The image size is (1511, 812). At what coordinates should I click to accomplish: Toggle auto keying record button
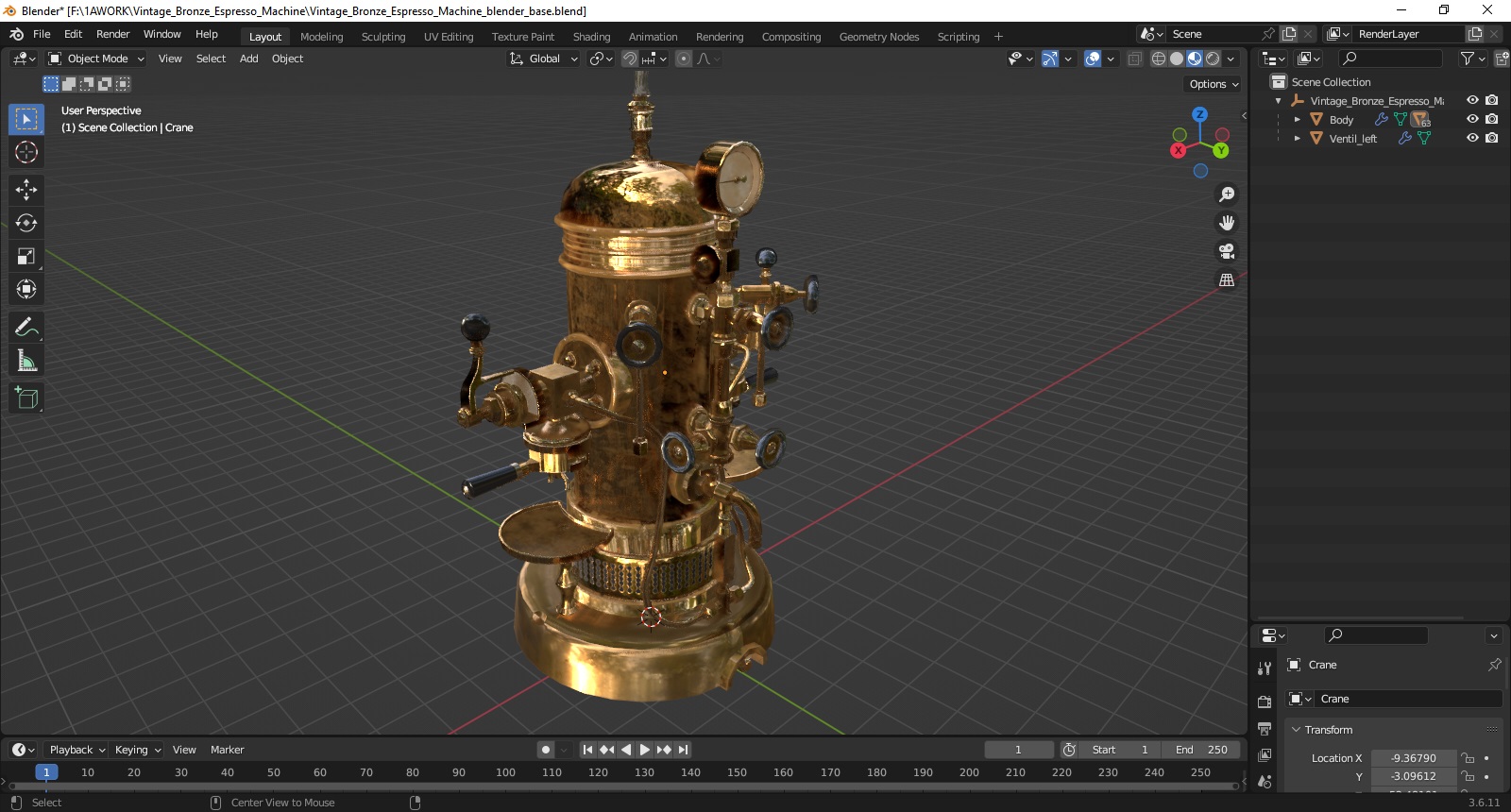click(x=546, y=750)
